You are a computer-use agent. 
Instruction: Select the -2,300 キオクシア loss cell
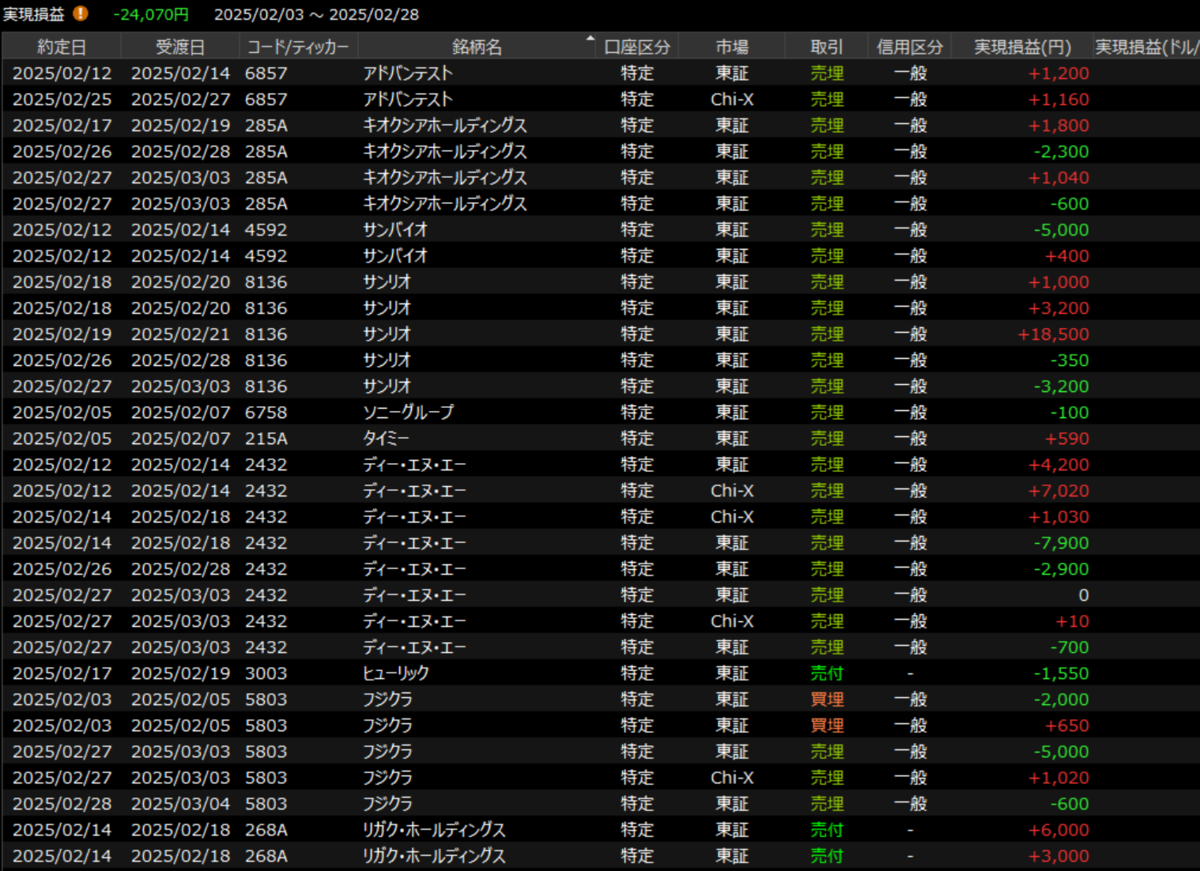pos(1060,152)
